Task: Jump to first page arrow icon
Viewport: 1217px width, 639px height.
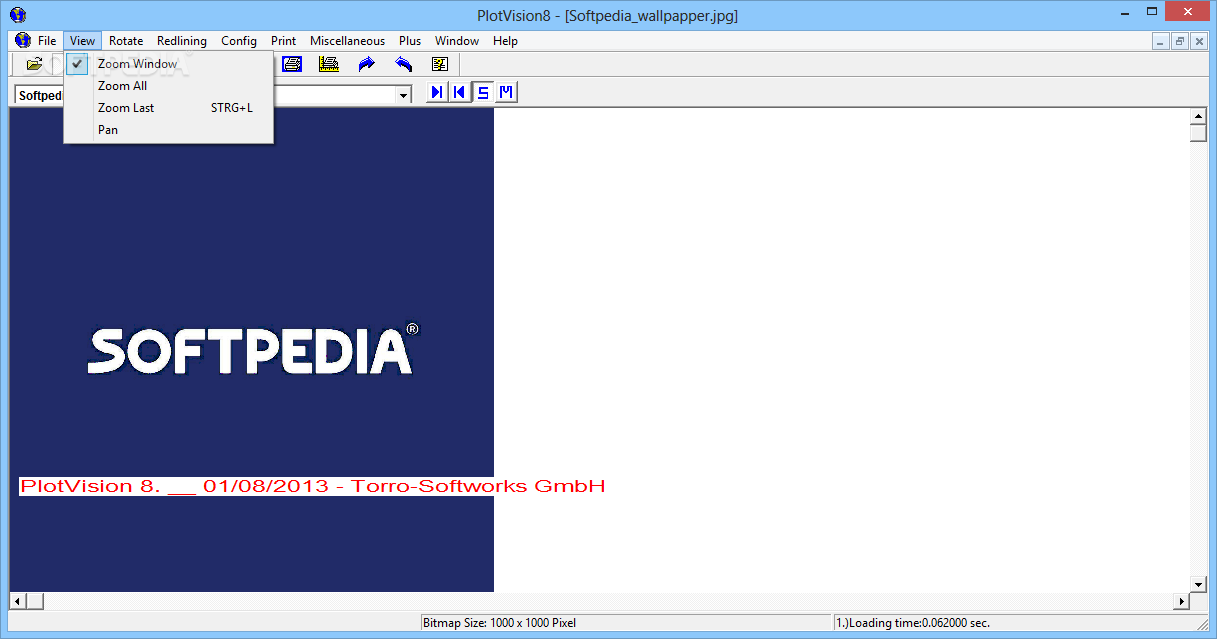Action: coord(459,93)
